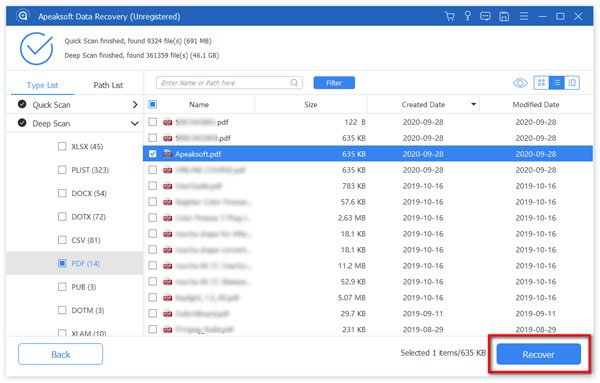Click the 18.1 KB row below 2.63 MB
The image size is (600, 383).
(368, 234)
